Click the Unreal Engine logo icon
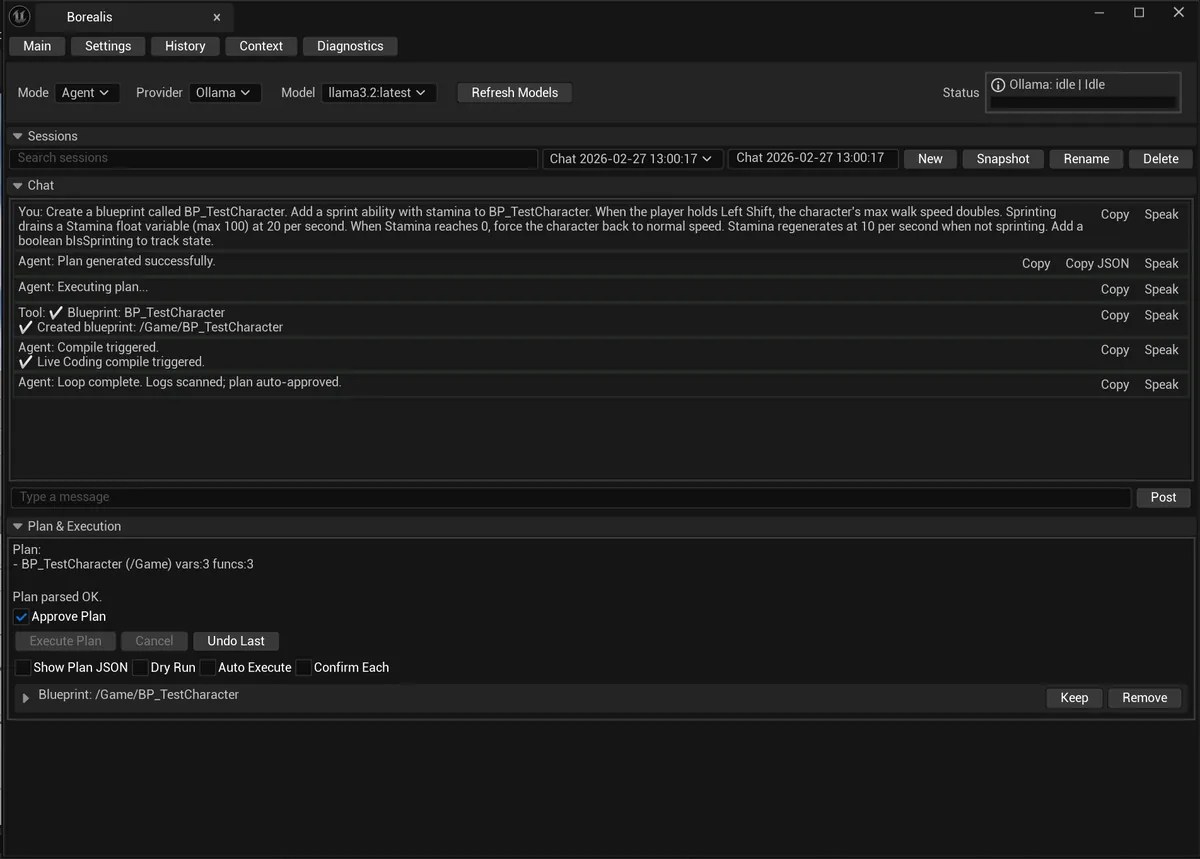Image resolution: width=1200 pixels, height=859 pixels. [x=19, y=17]
